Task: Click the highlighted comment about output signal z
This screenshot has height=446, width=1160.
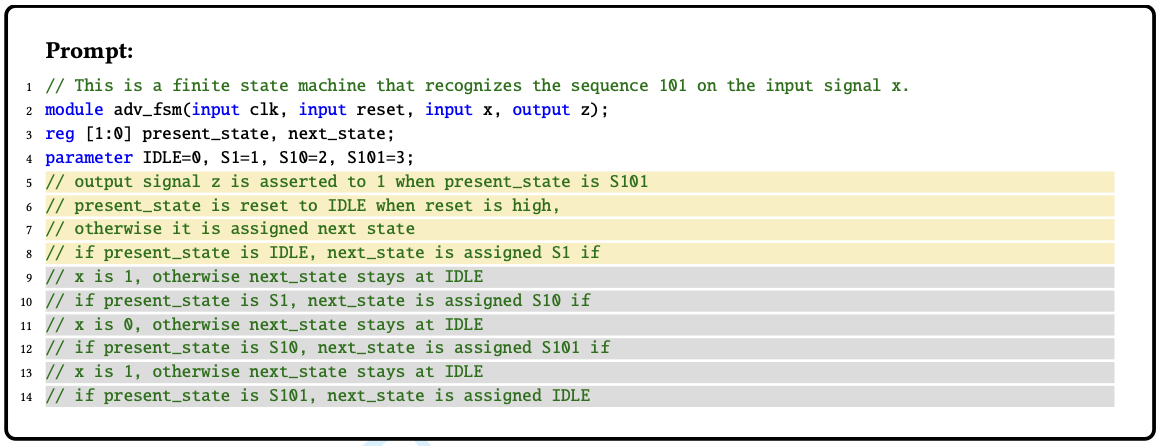Action: (x=579, y=182)
